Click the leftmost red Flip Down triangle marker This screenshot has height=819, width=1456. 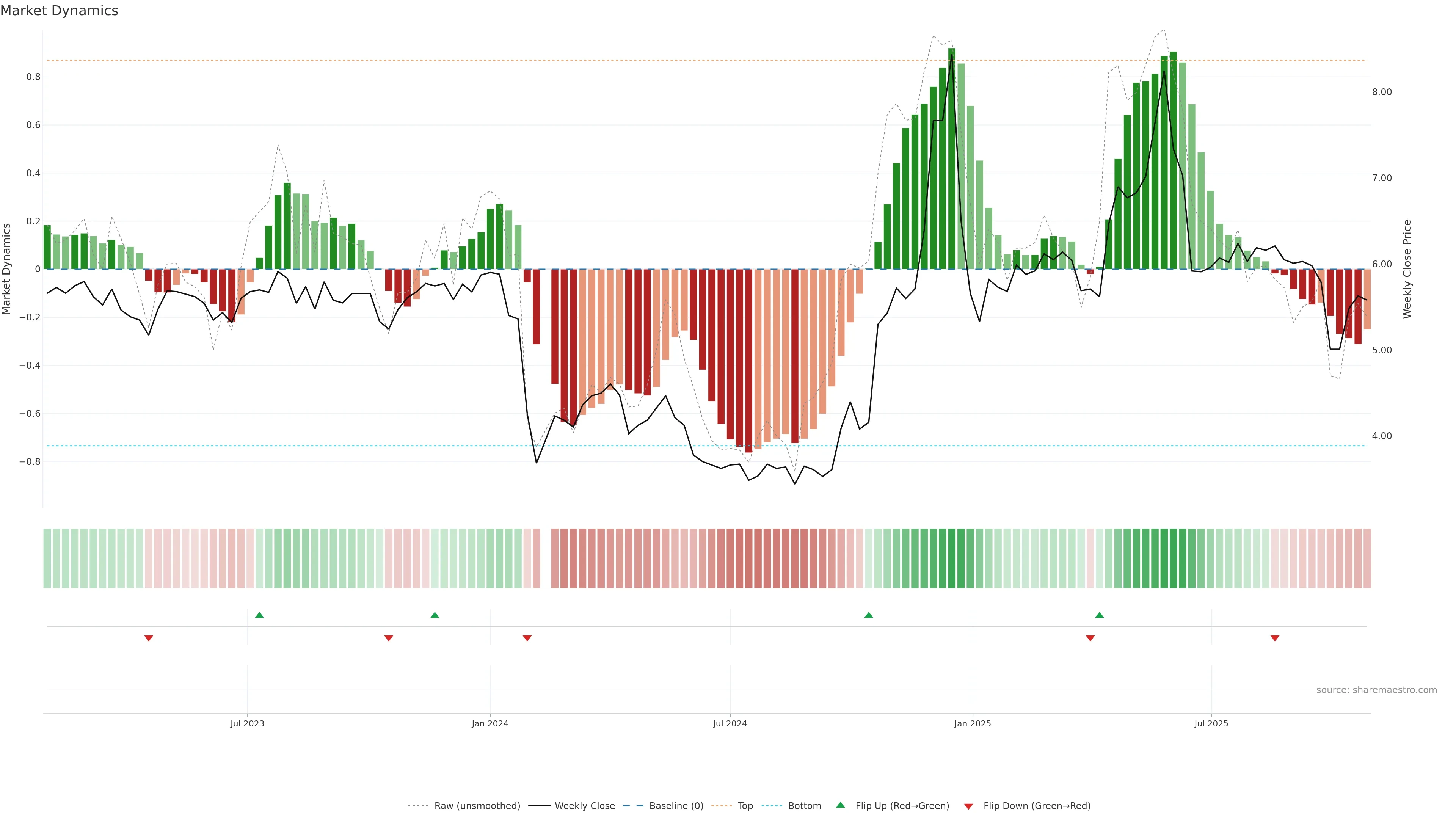click(149, 638)
